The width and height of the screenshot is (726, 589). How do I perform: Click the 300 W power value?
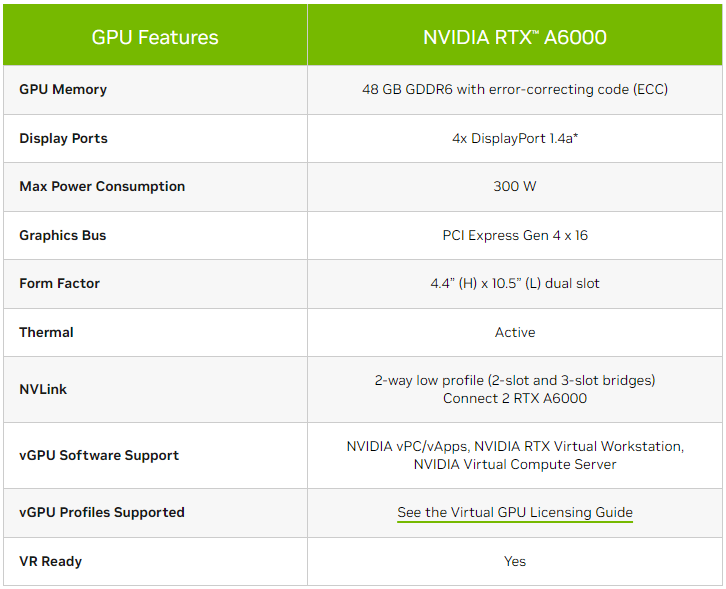pos(515,187)
